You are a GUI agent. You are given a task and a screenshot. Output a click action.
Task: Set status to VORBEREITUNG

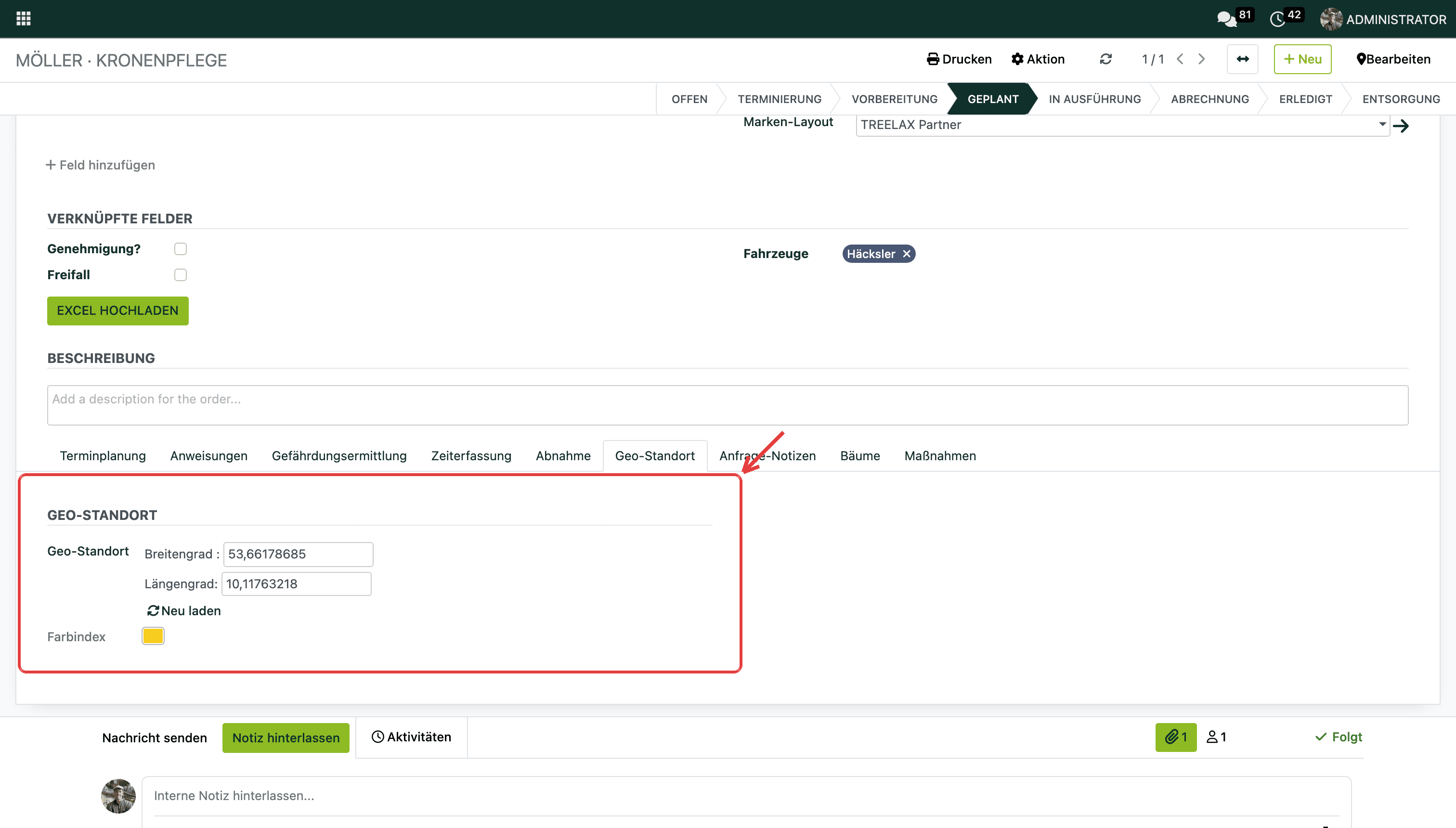(x=894, y=99)
